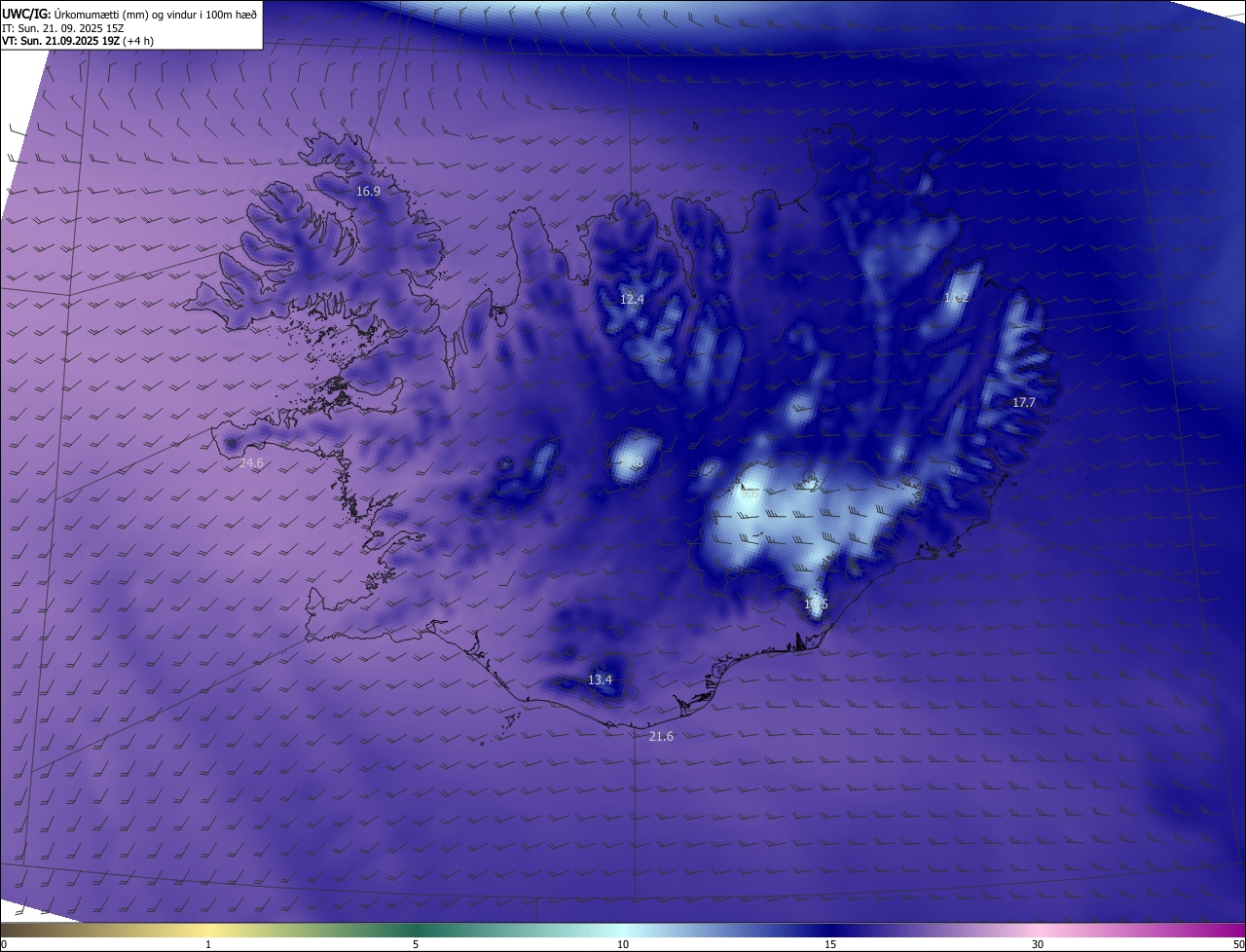Image resolution: width=1246 pixels, height=952 pixels.
Task: Click the 13.4 value label
Action: click(601, 679)
